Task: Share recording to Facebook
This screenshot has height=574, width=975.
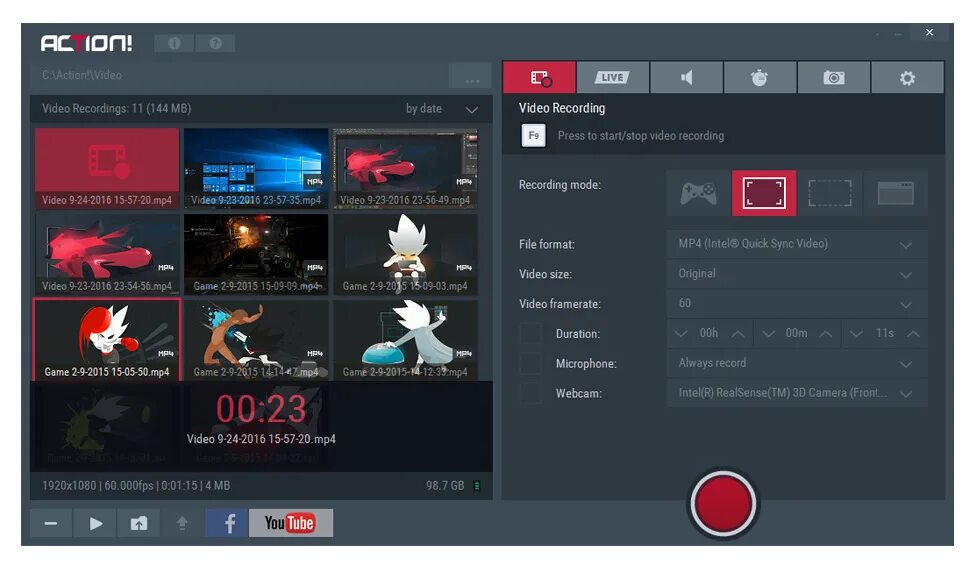Action: coord(227,523)
